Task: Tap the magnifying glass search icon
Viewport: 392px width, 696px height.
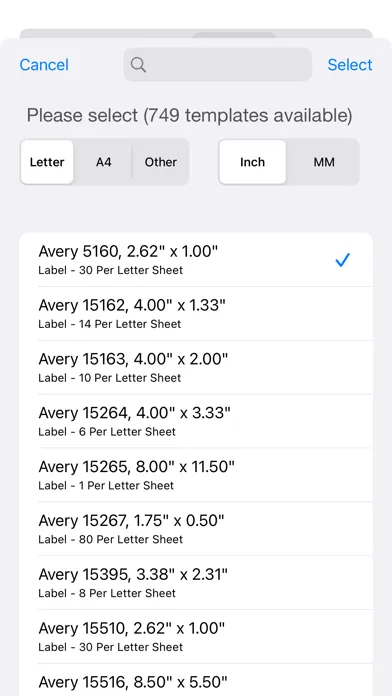Action: [138, 65]
